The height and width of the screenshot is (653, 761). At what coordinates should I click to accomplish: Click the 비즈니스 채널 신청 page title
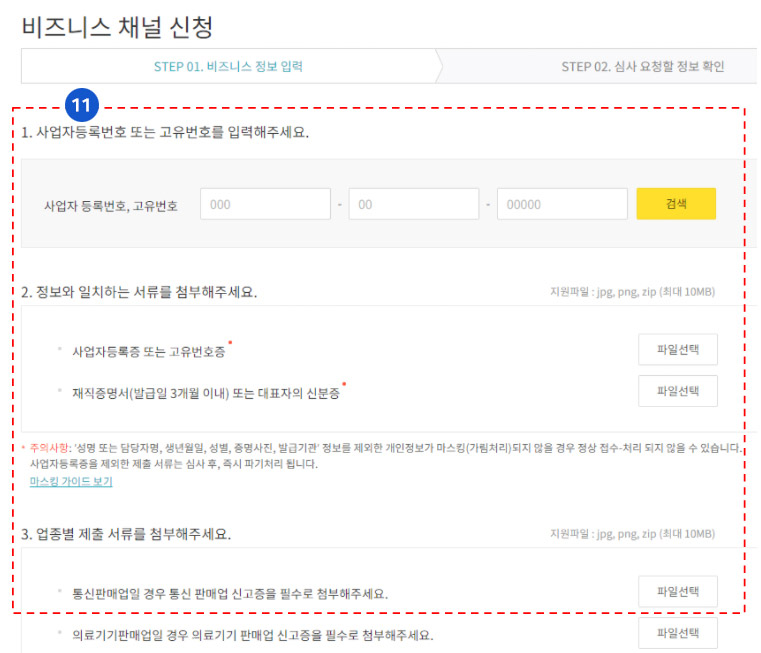point(117,26)
